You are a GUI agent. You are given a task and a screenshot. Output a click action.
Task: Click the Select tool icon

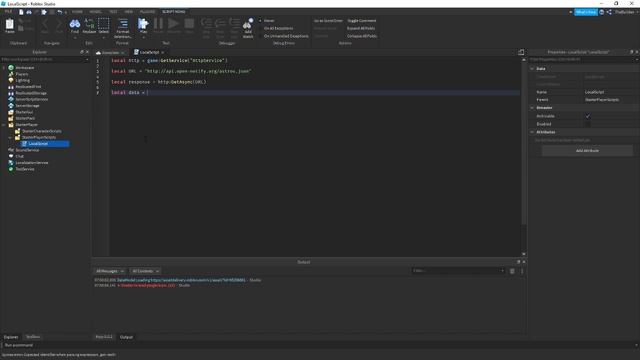(104, 25)
